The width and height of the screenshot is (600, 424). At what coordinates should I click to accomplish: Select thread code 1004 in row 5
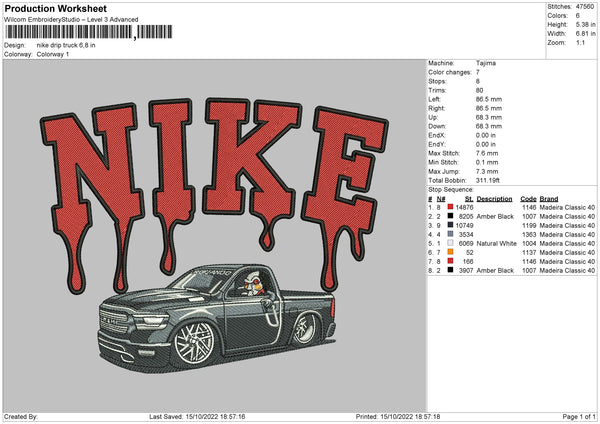(x=529, y=243)
